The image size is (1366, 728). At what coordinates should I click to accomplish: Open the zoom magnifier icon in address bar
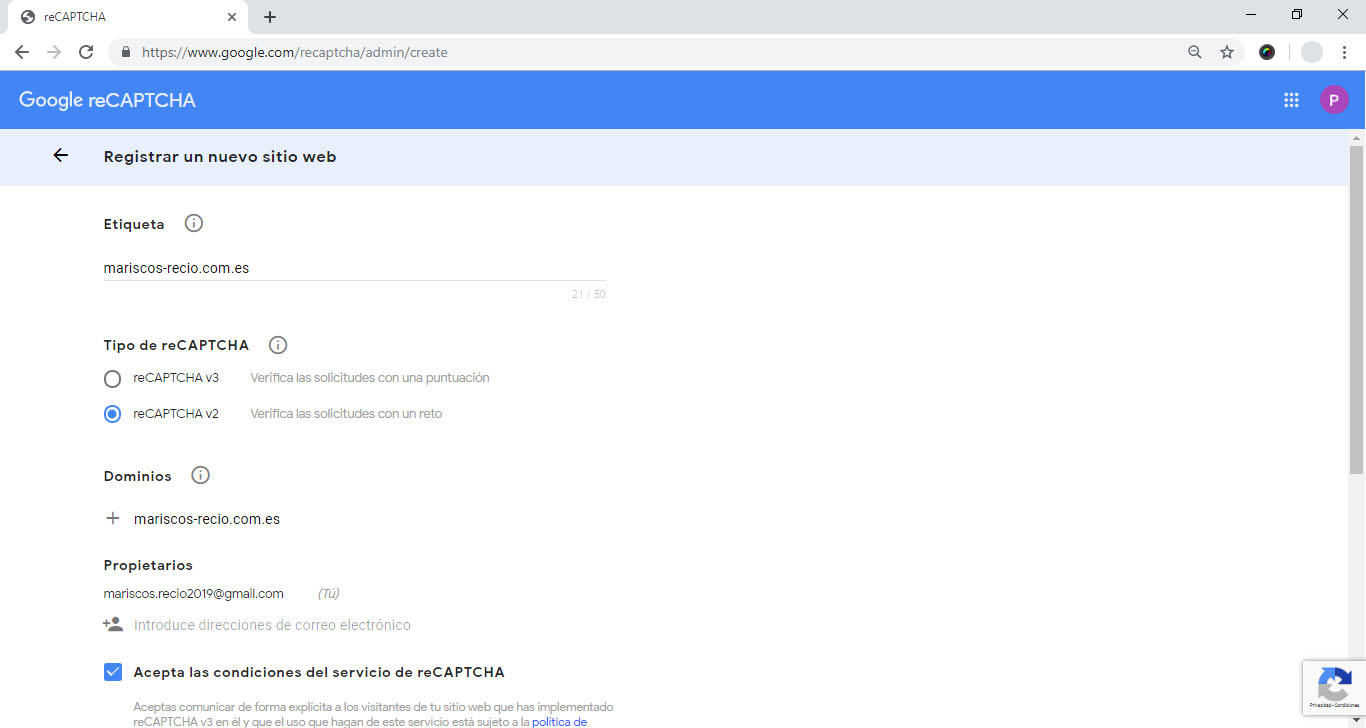click(x=1194, y=52)
